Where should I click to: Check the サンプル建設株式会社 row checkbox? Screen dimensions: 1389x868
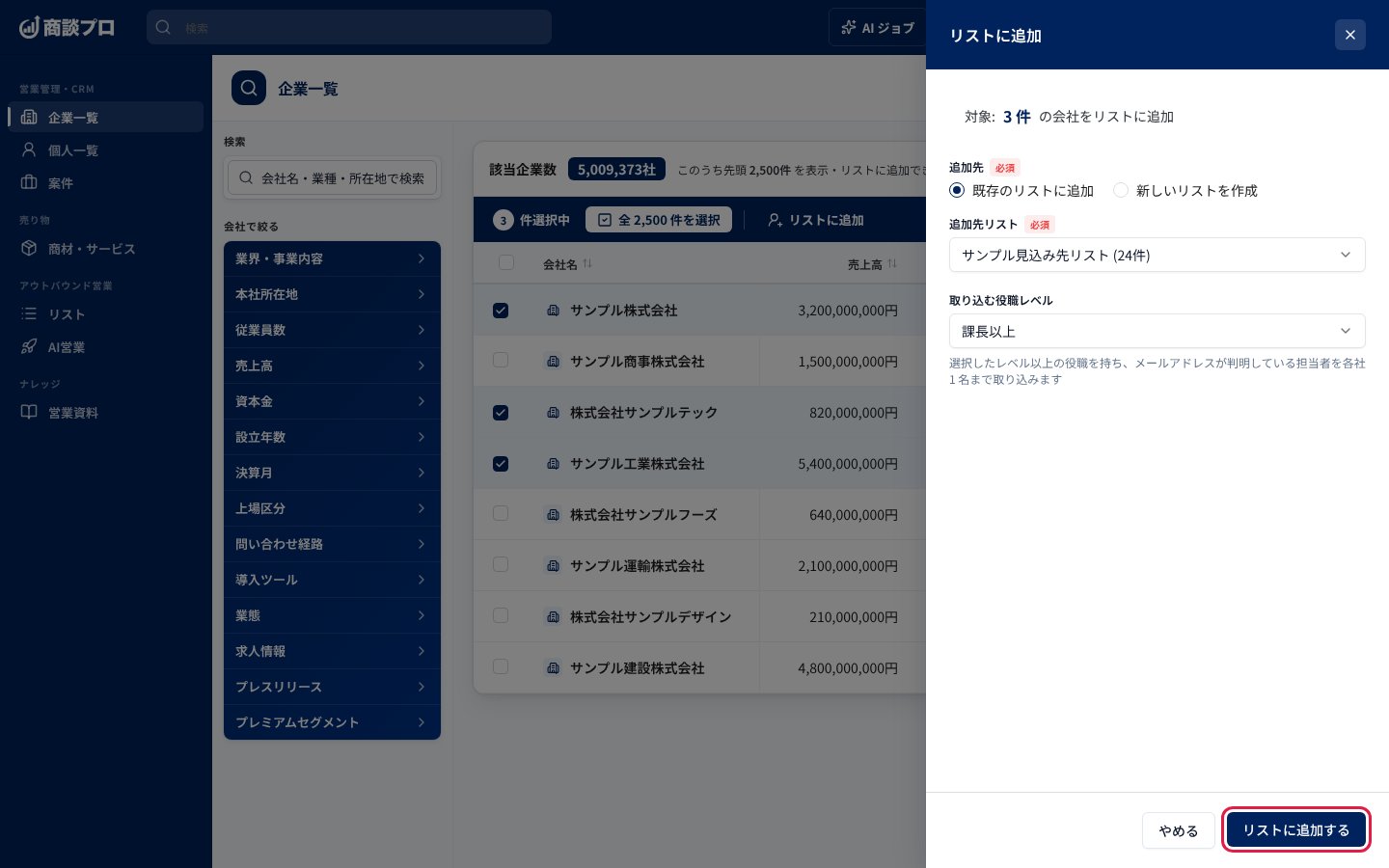point(501,666)
